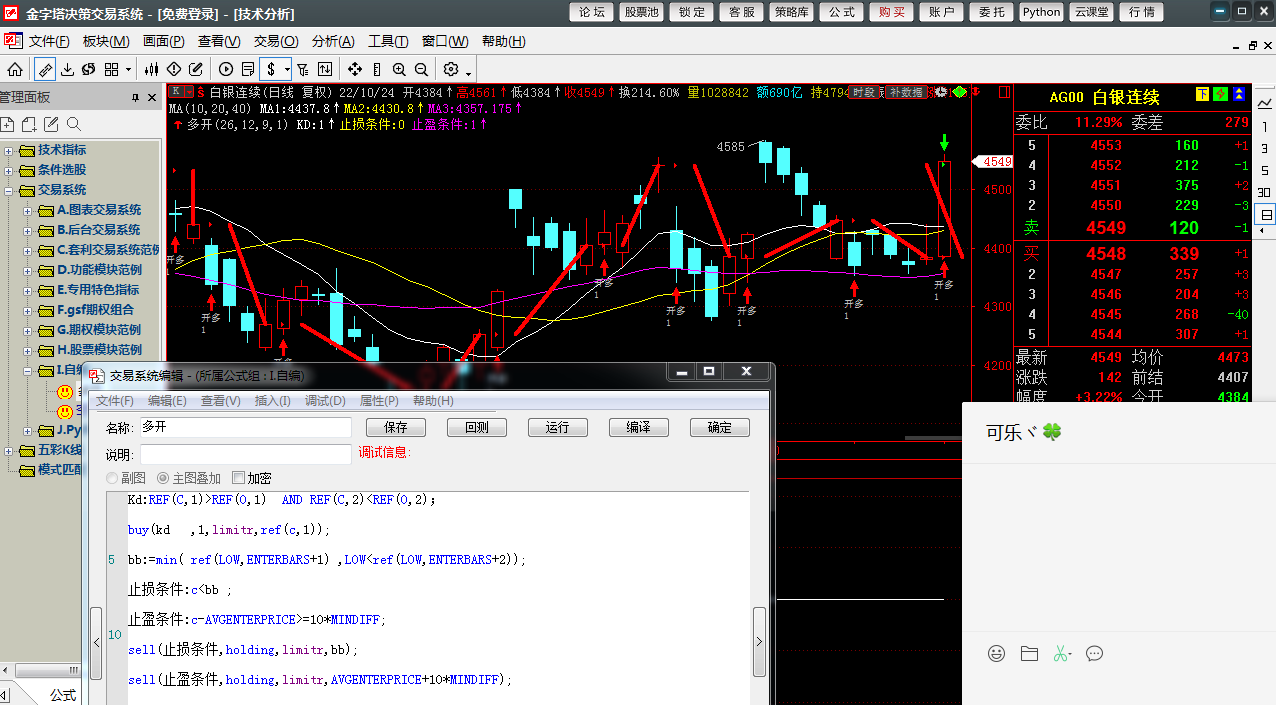
Task: Click the 时段 button on chart
Action: tap(865, 92)
